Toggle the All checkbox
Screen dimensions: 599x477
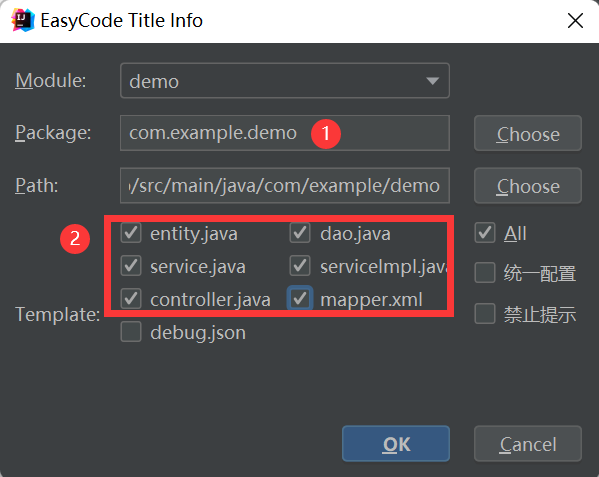point(485,233)
